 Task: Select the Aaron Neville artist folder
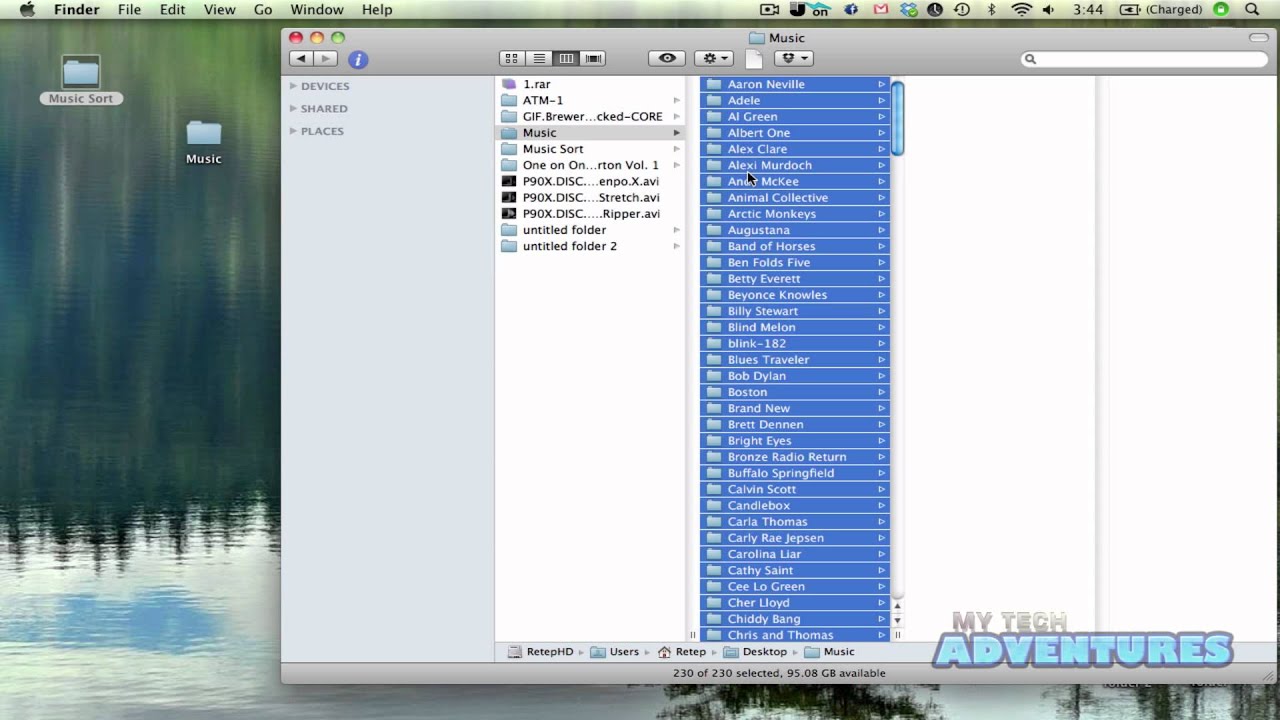tap(795, 84)
